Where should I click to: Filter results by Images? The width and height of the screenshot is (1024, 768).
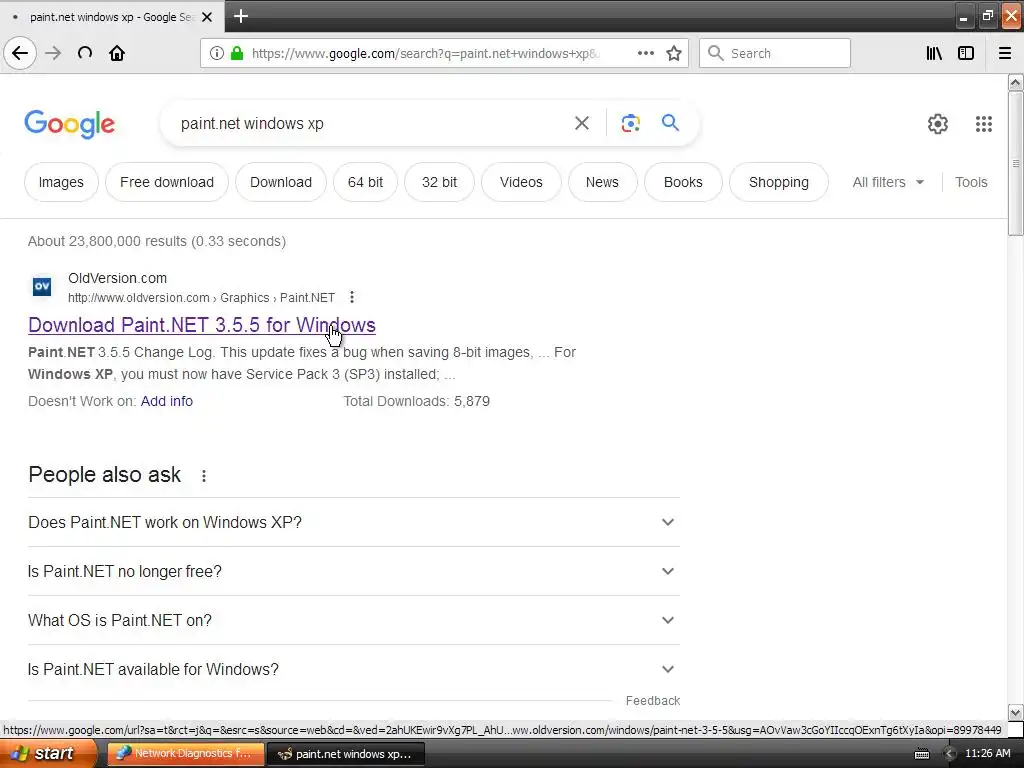click(x=61, y=182)
